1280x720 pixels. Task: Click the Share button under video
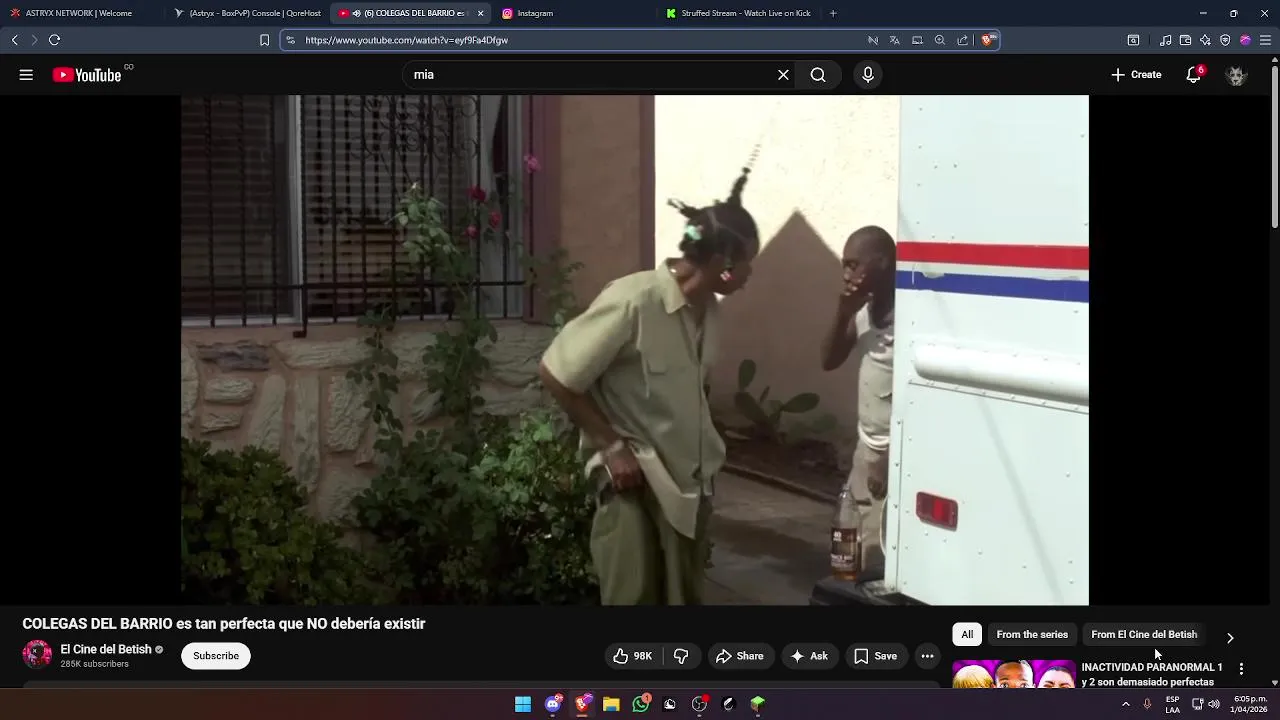coord(740,656)
